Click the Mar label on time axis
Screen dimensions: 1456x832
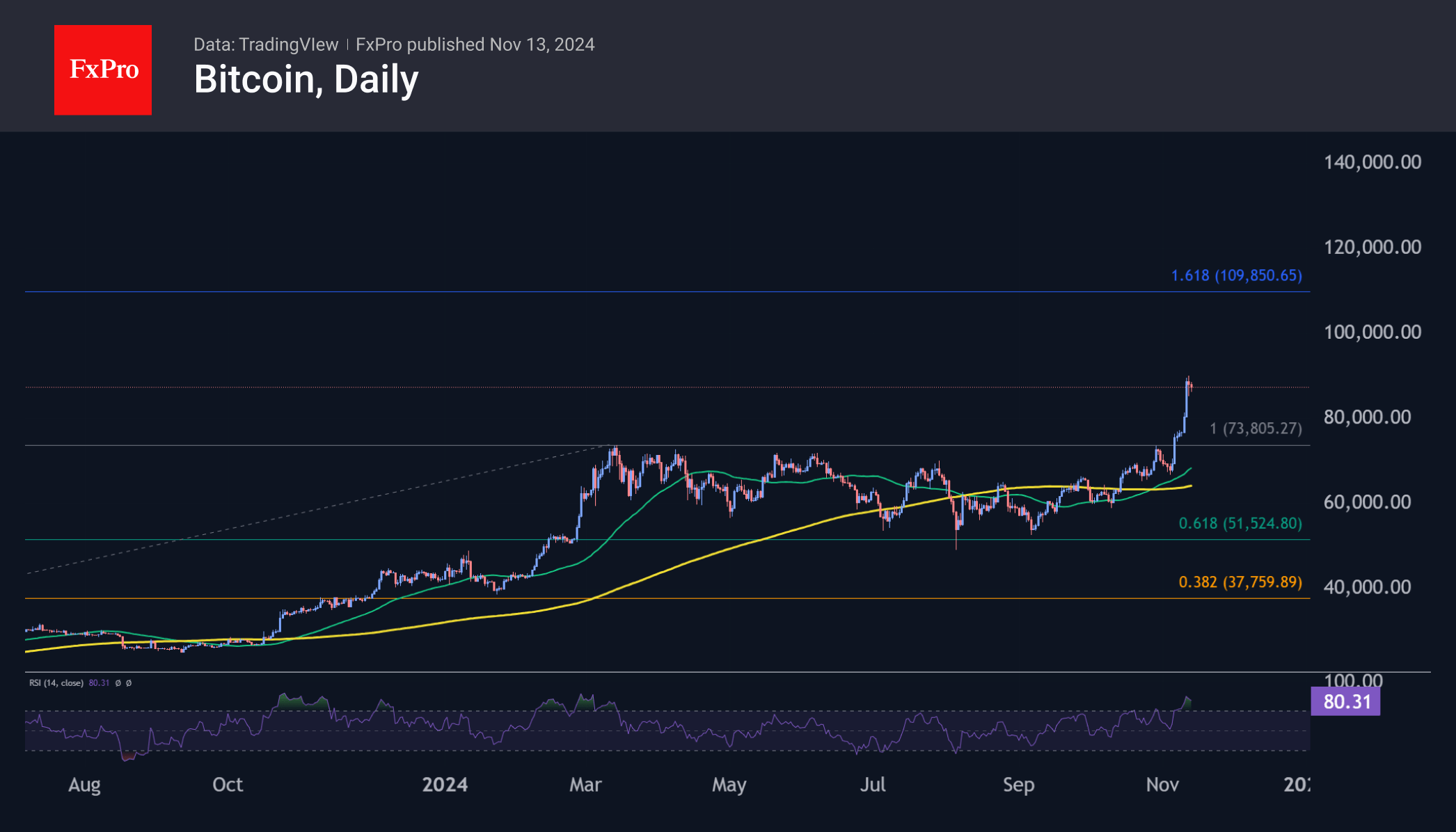(585, 785)
